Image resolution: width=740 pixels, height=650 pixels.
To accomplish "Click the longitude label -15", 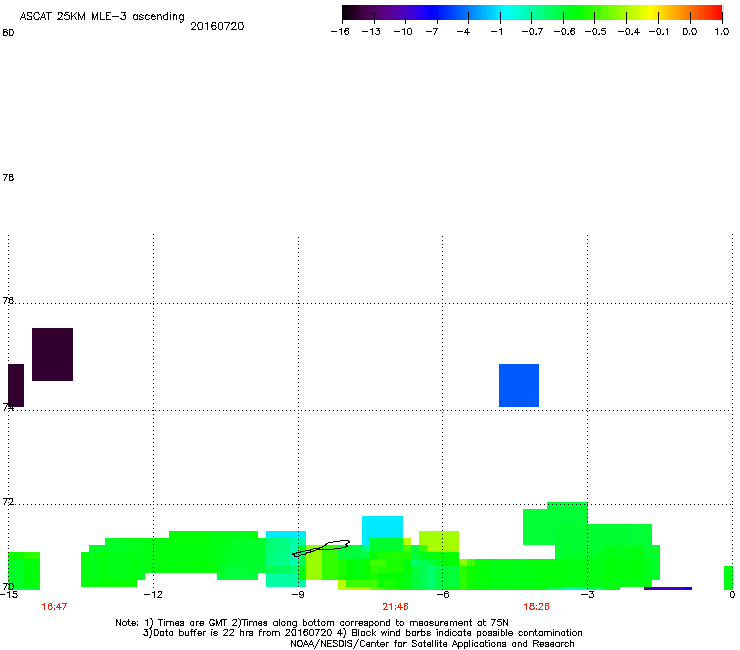I will click(x=9, y=595).
